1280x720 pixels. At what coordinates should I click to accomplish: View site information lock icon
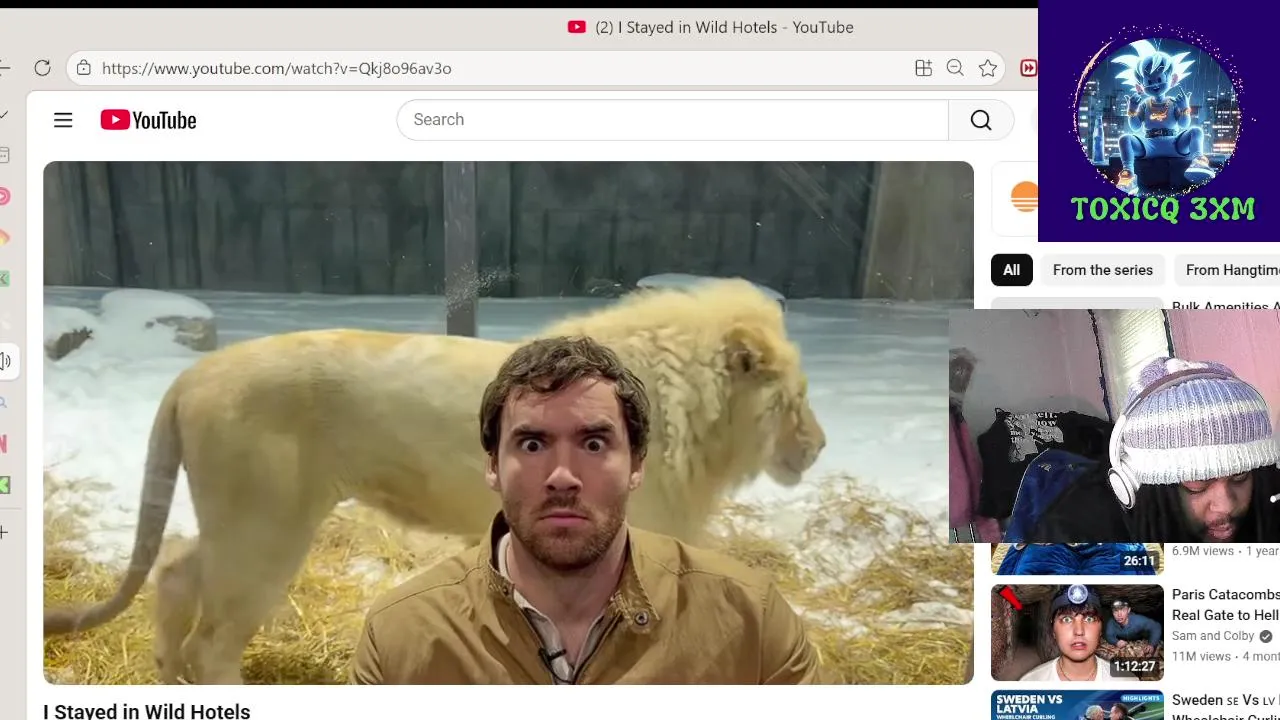point(84,68)
